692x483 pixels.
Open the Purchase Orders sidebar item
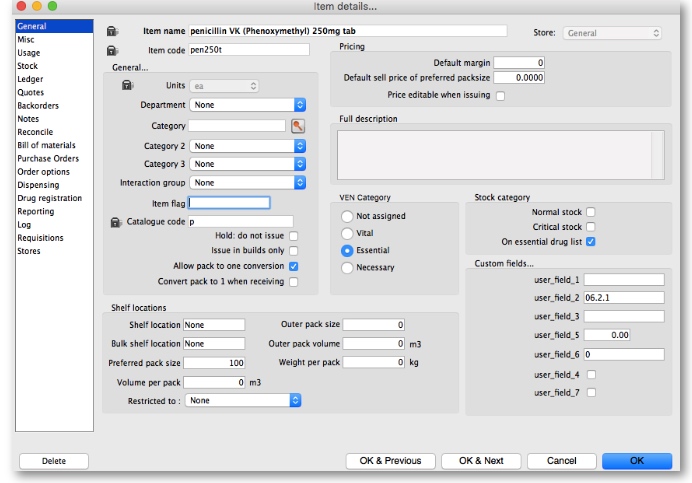[47, 158]
